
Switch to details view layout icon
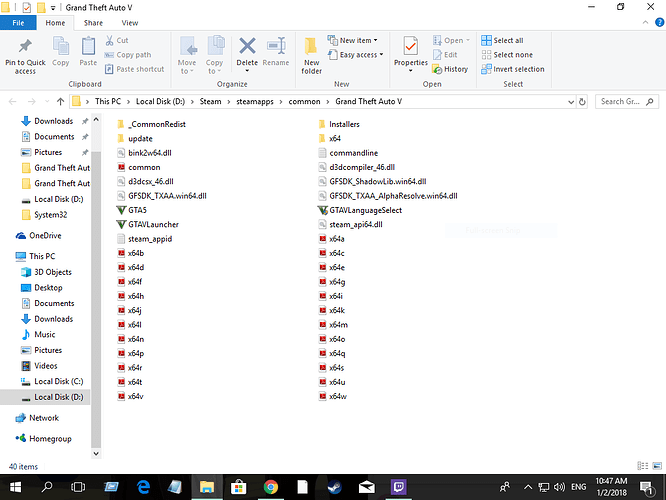(x=643, y=466)
